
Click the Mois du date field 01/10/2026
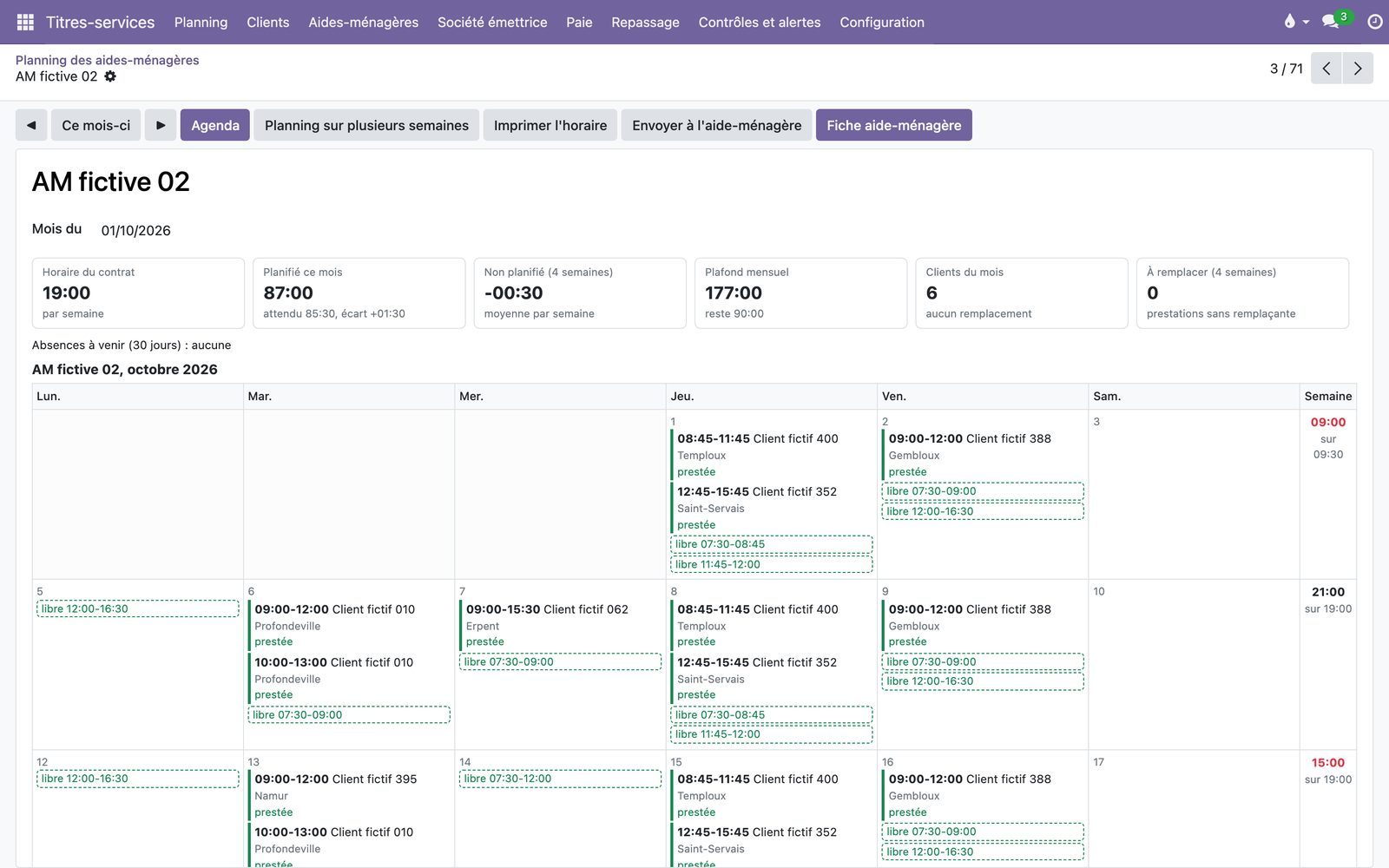point(136,230)
